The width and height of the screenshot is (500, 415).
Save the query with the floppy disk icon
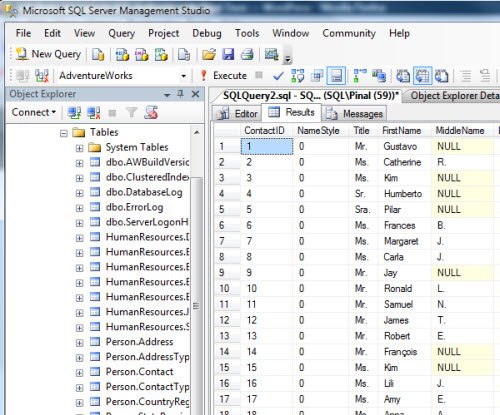[x=228, y=54]
